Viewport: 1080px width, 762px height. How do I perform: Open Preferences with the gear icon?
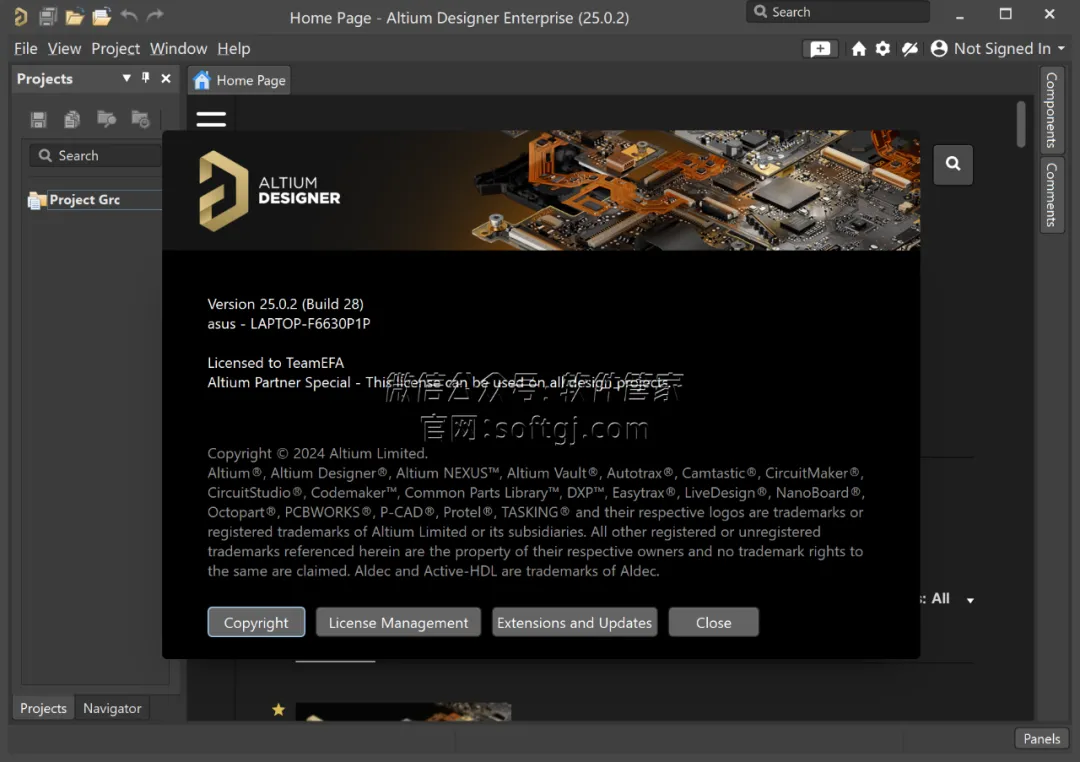tap(883, 49)
